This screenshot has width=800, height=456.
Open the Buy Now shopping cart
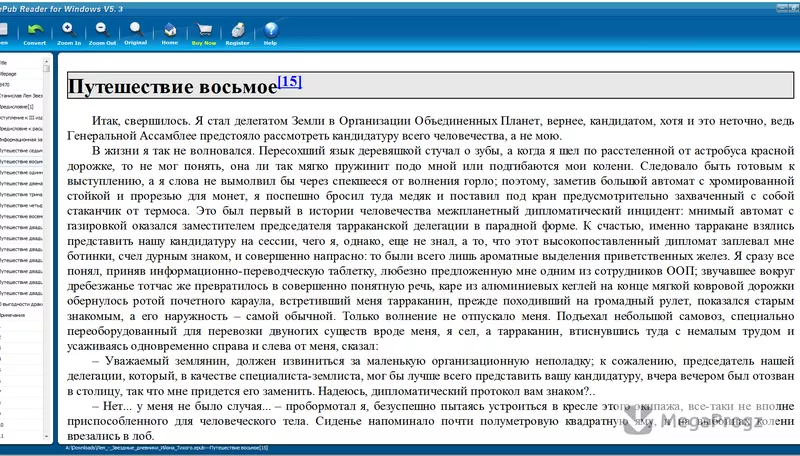click(204, 34)
